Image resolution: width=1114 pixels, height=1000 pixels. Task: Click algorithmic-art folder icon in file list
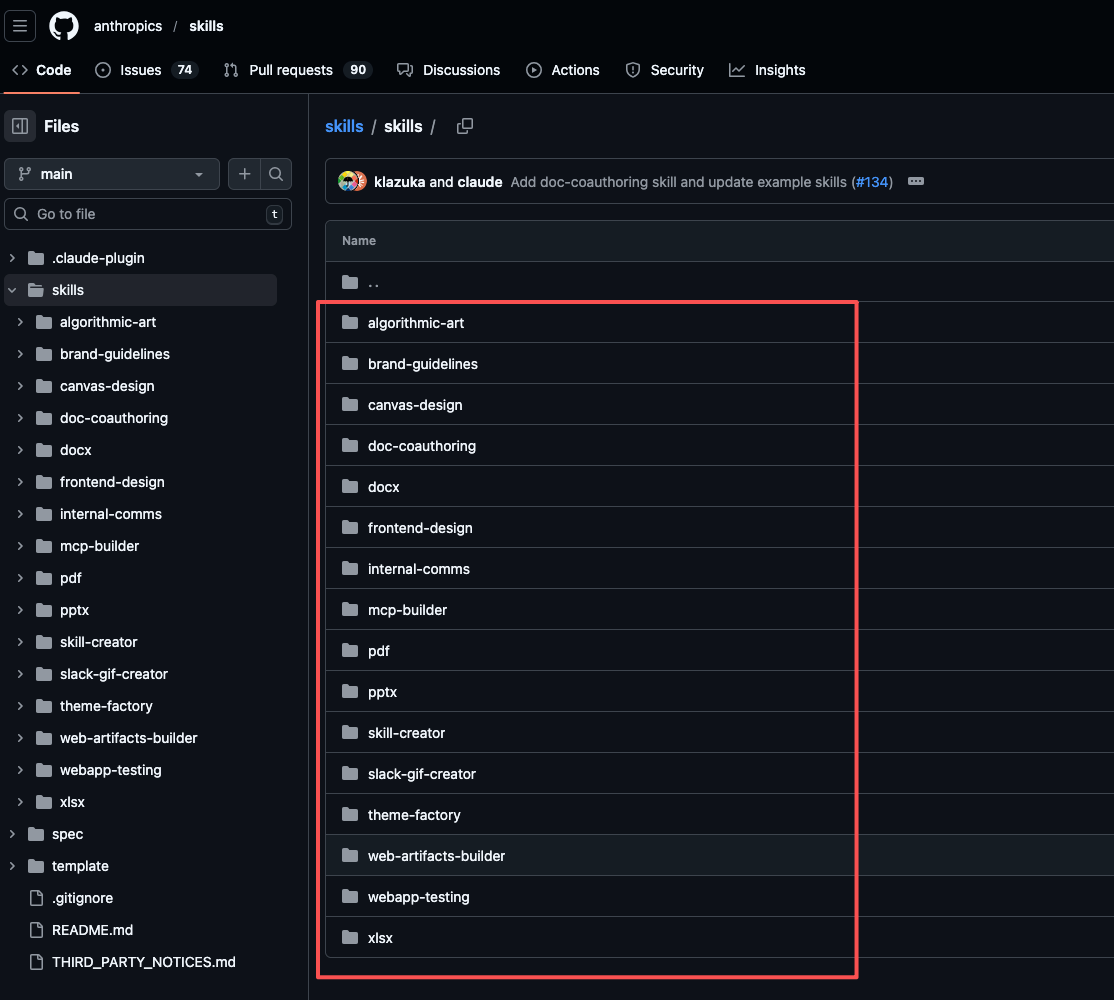tap(350, 322)
